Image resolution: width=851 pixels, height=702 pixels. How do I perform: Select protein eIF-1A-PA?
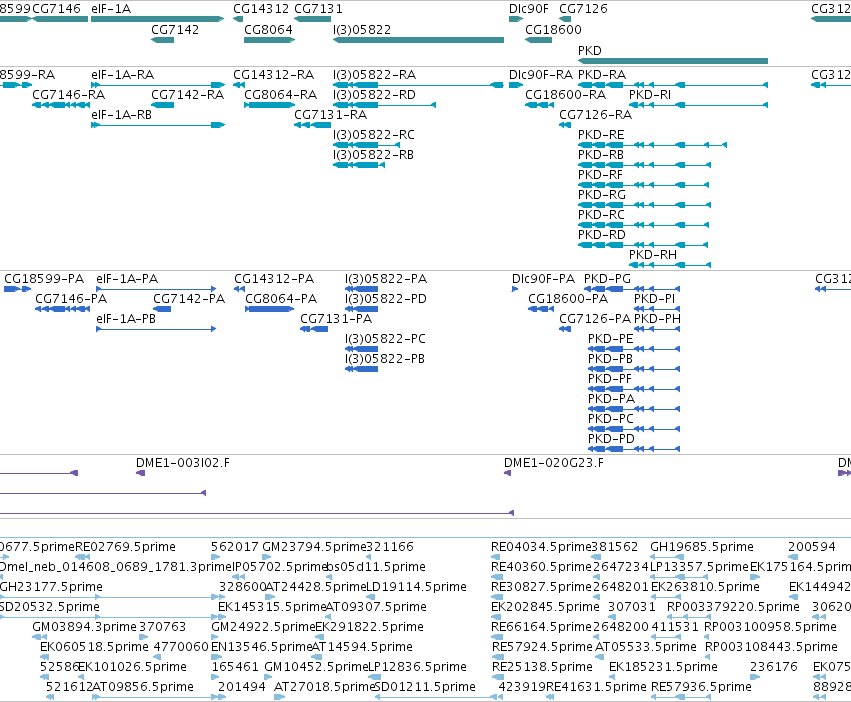tap(127, 279)
